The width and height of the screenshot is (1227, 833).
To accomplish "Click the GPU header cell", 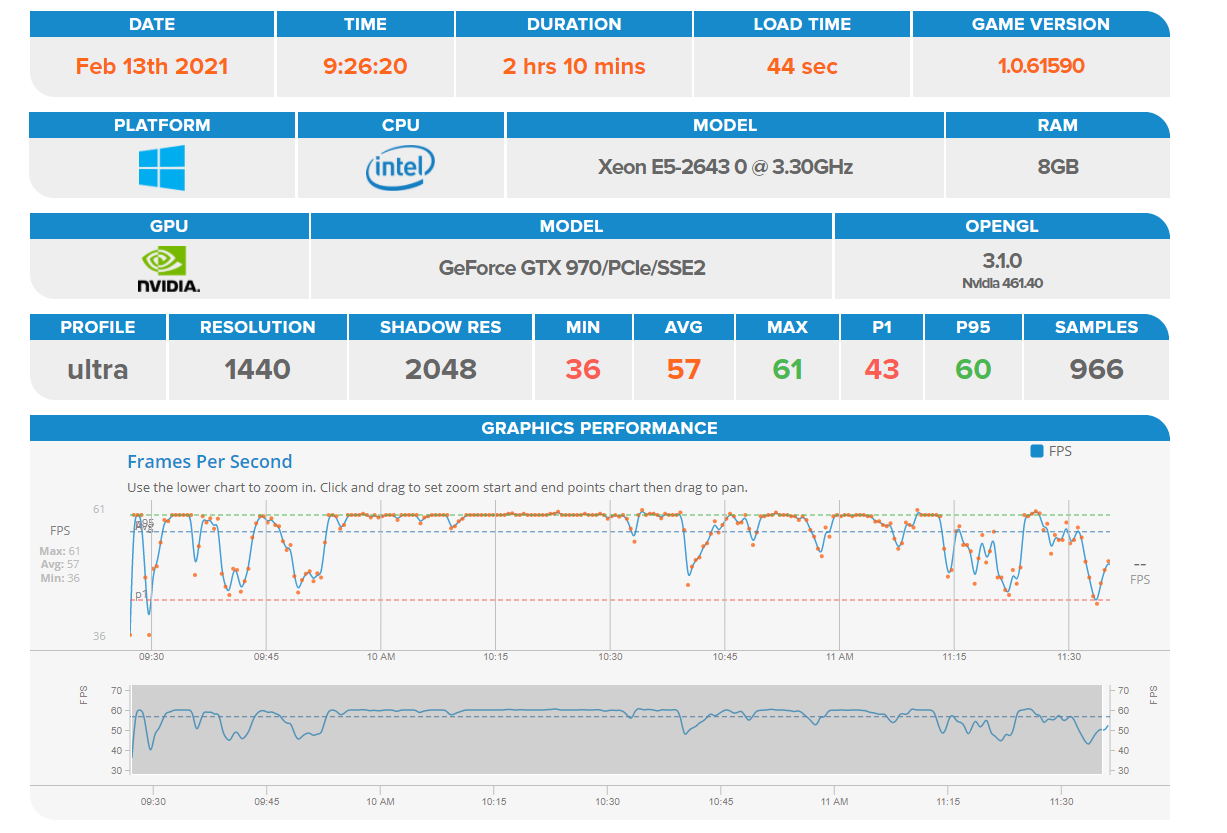I will pyautogui.click(x=169, y=226).
